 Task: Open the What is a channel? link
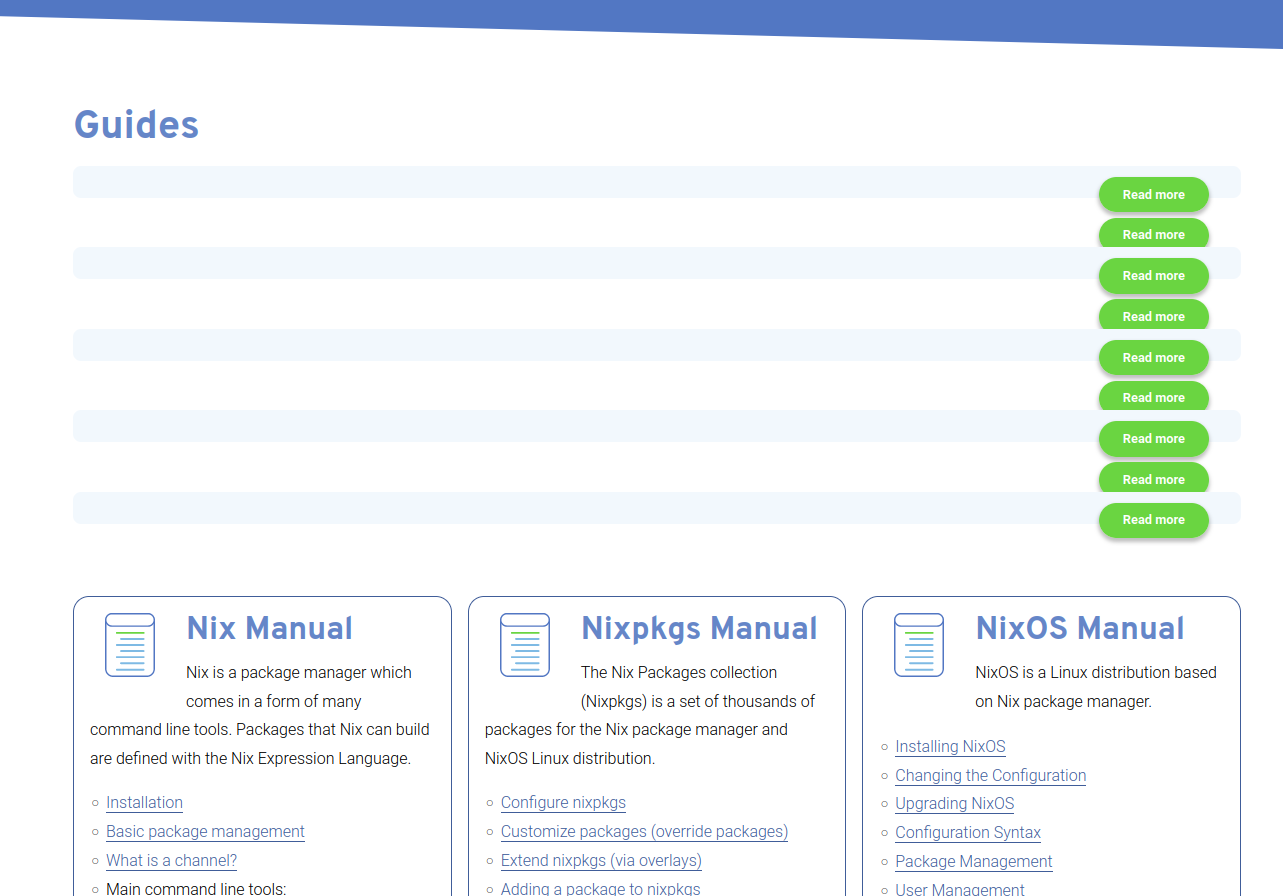coord(171,860)
